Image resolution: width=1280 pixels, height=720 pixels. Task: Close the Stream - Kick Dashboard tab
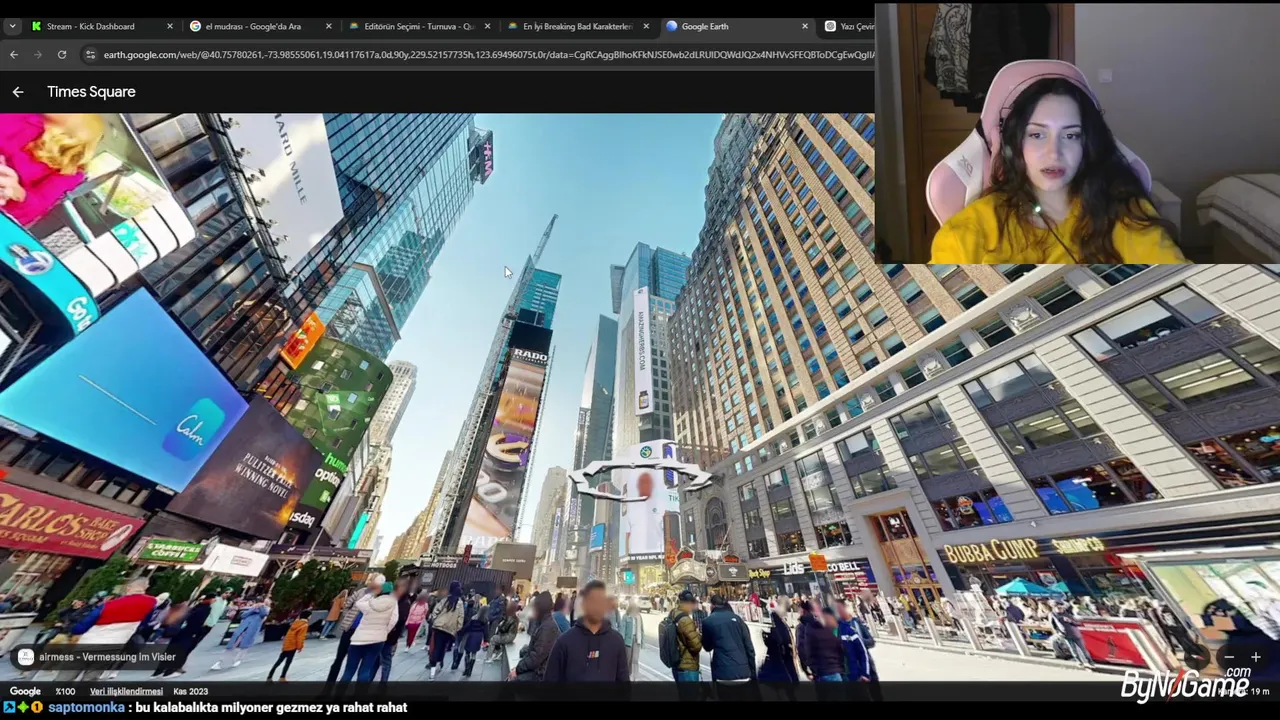tap(169, 26)
